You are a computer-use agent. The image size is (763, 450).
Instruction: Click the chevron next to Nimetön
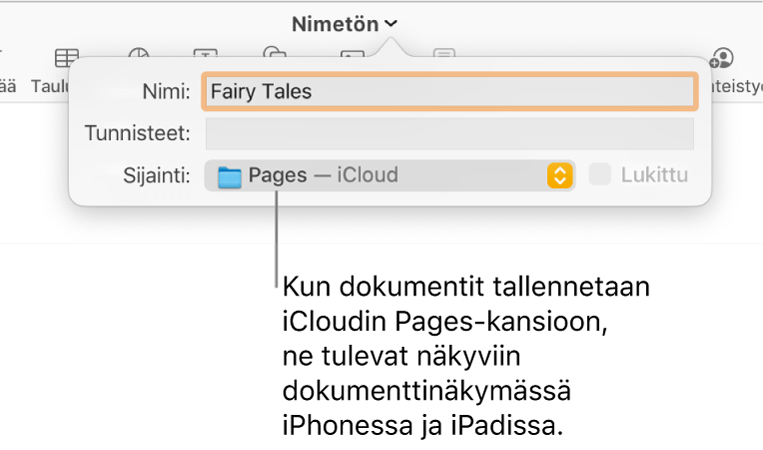click(x=391, y=23)
